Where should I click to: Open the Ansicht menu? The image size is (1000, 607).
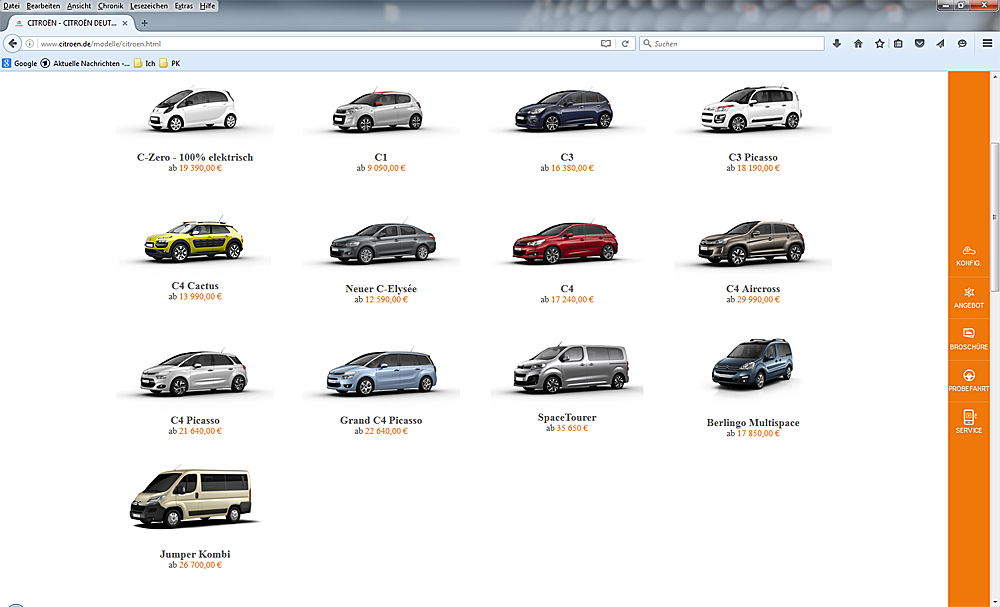pyautogui.click(x=79, y=6)
